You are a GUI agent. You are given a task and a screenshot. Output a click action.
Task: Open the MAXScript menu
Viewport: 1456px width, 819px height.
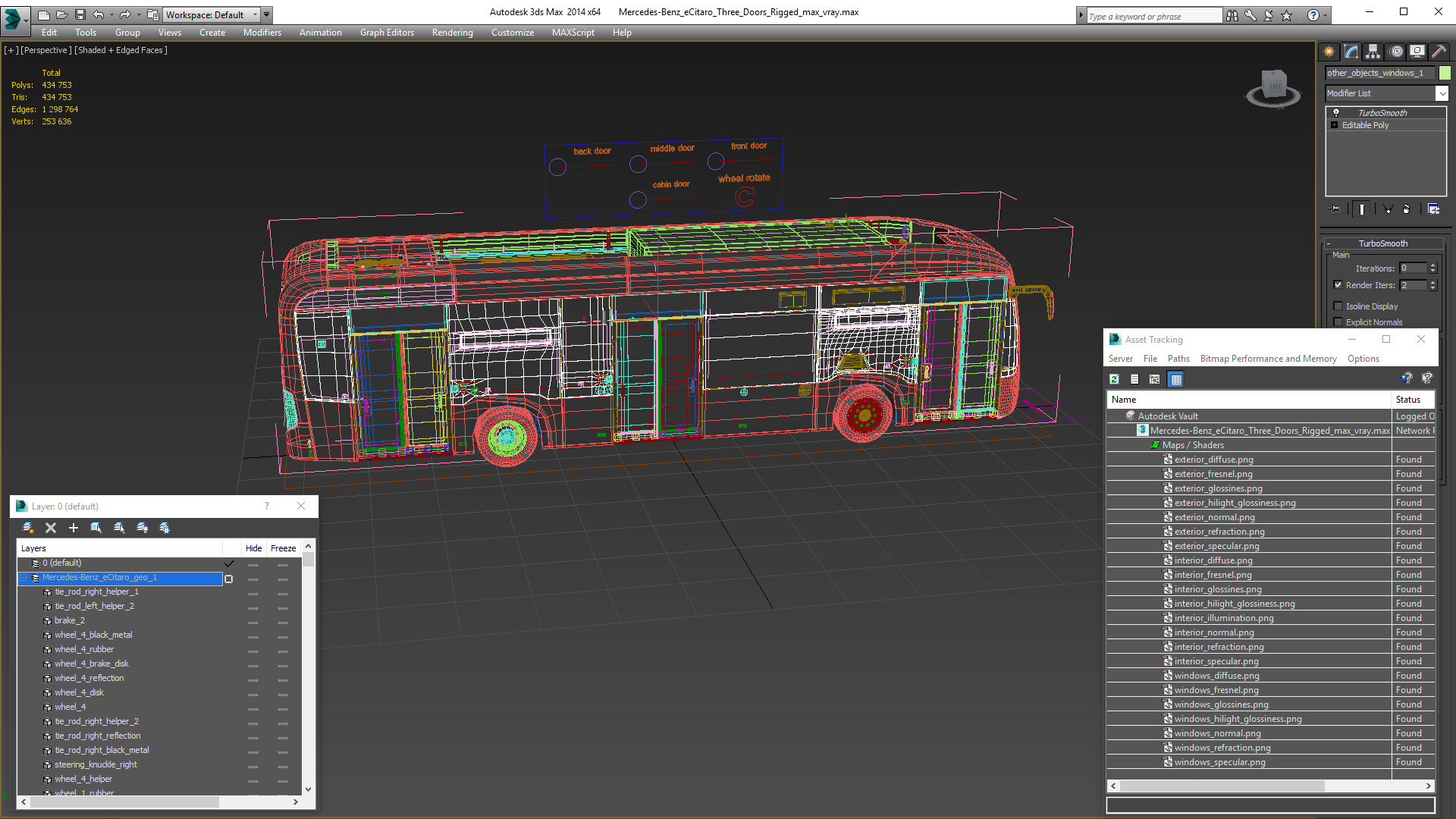[x=573, y=33]
